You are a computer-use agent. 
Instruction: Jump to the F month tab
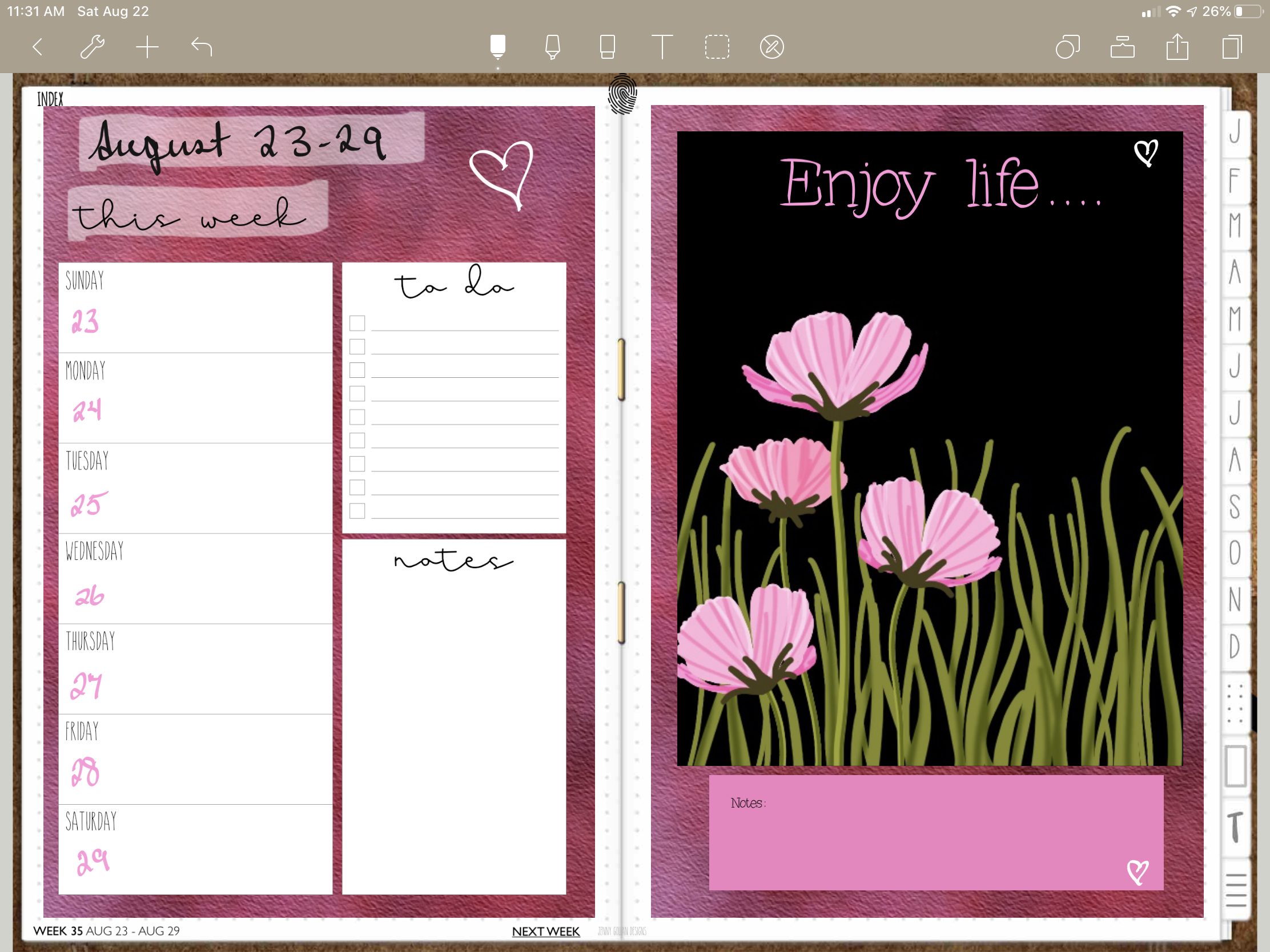tap(1235, 180)
